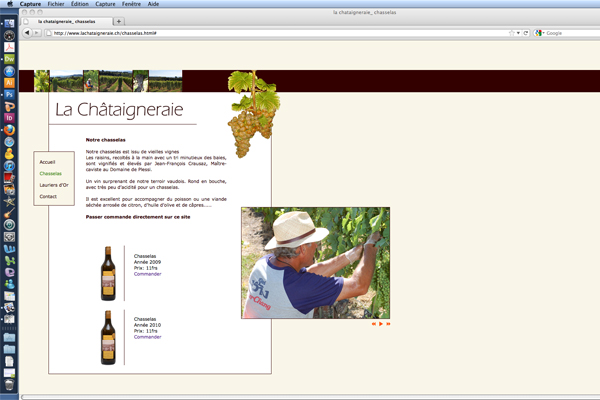Select the la chataigneraie_chasselas tab
This screenshot has height=400, width=600.
pyautogui.click(x=67, y=21)
